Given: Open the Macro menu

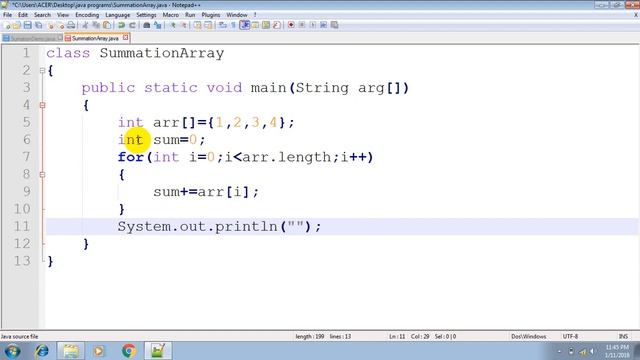Looking at the screenshot, I should coord(171,15).
